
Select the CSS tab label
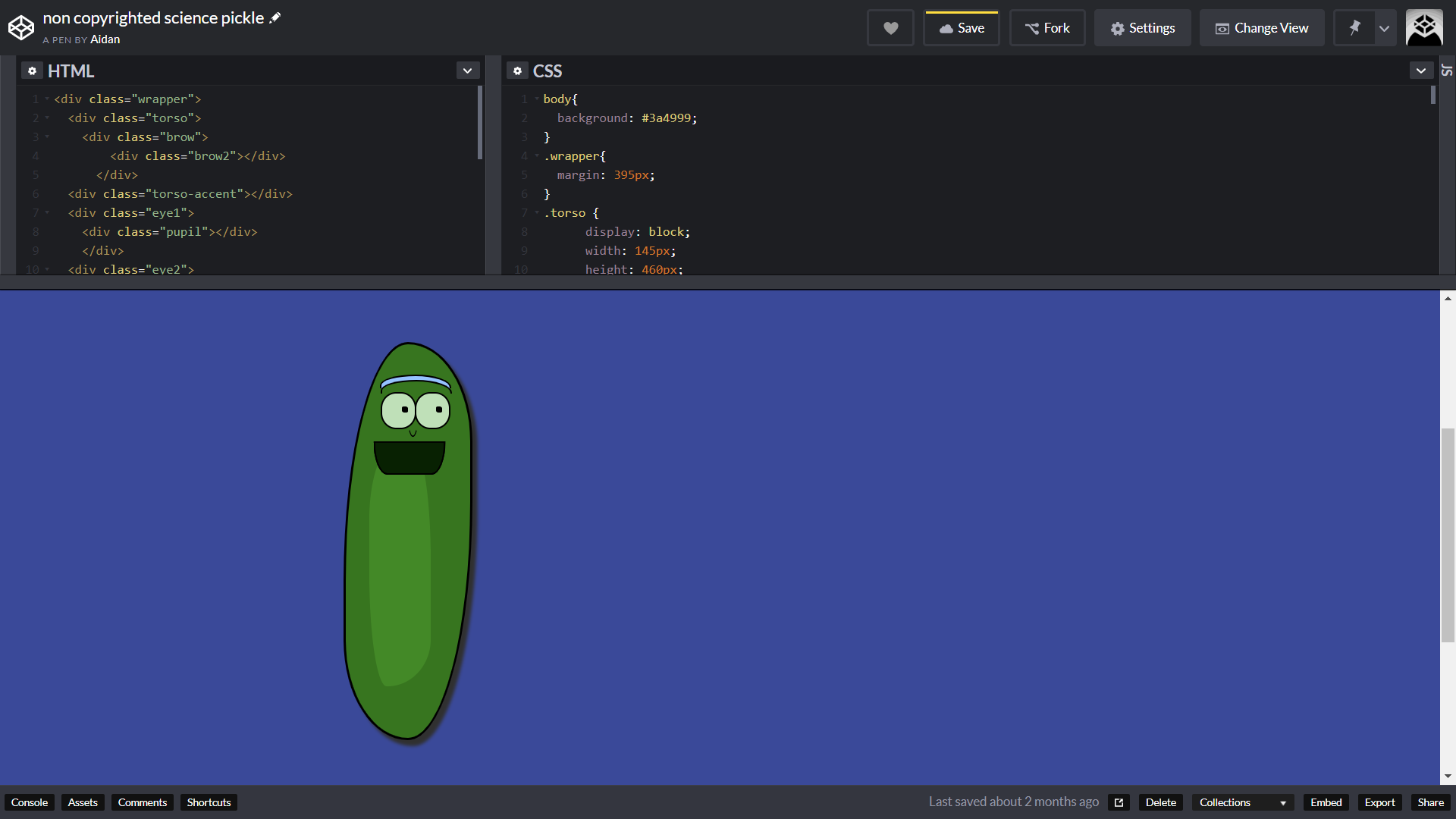click(549, 70)
